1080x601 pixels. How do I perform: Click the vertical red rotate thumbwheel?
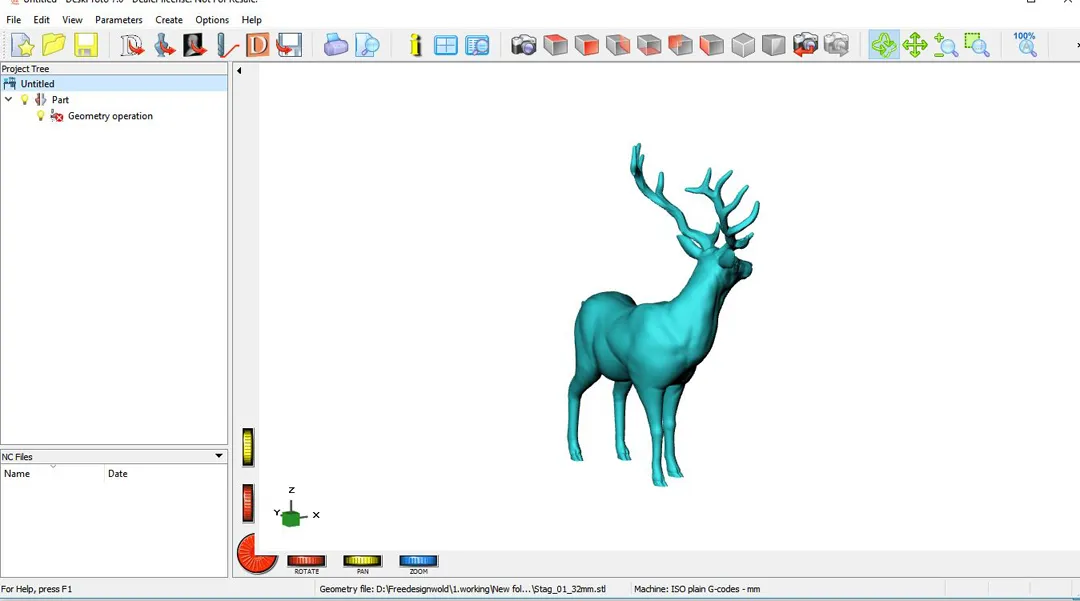click(x=248, y=503)
